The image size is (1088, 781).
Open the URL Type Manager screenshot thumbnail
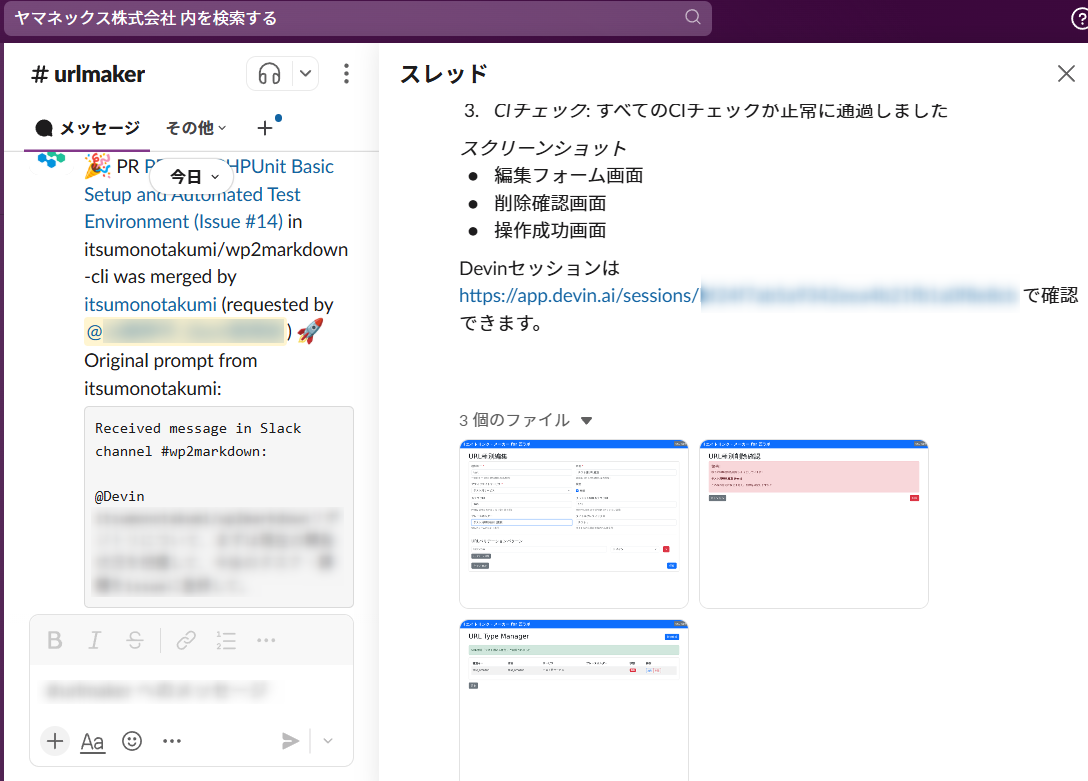(x=574, y=701)
